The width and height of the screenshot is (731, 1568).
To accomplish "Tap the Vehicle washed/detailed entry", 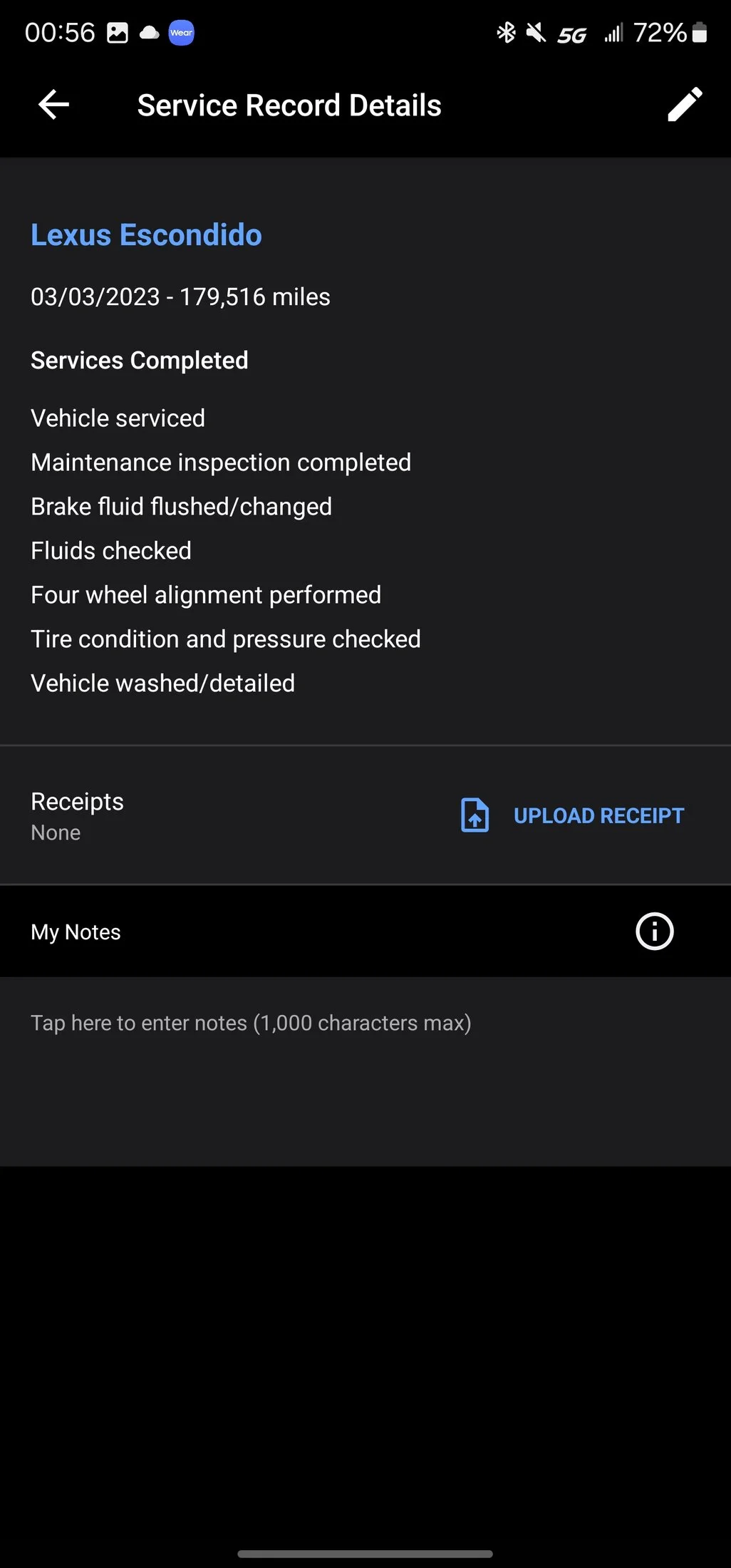I will pyautogui.click(x=162, y=684).
